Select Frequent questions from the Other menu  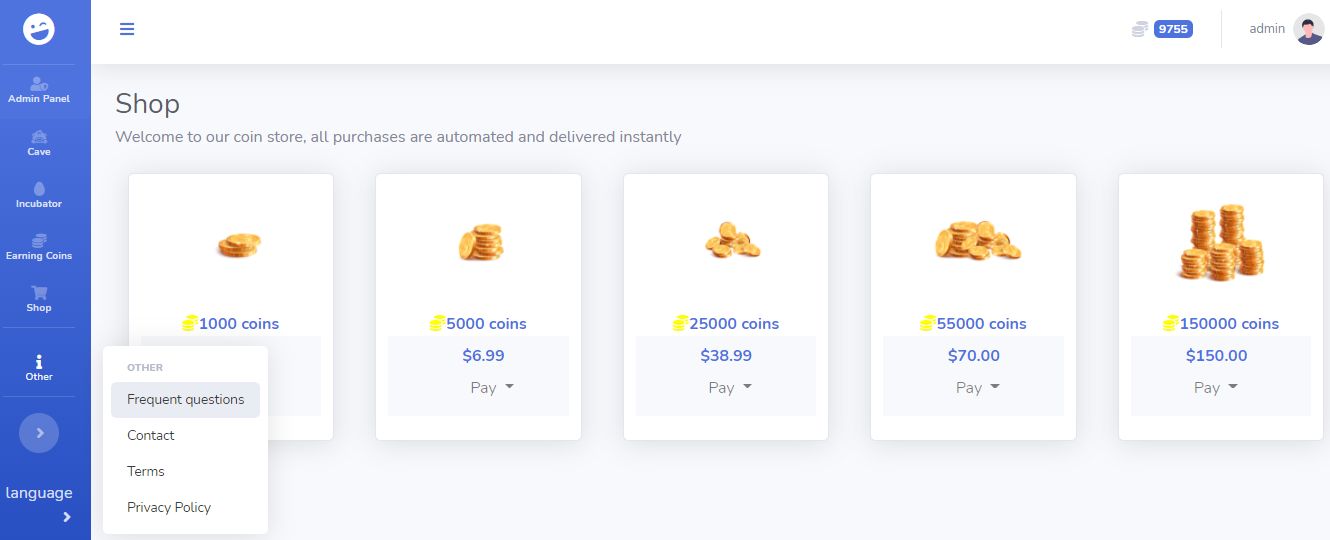point(185,400)
